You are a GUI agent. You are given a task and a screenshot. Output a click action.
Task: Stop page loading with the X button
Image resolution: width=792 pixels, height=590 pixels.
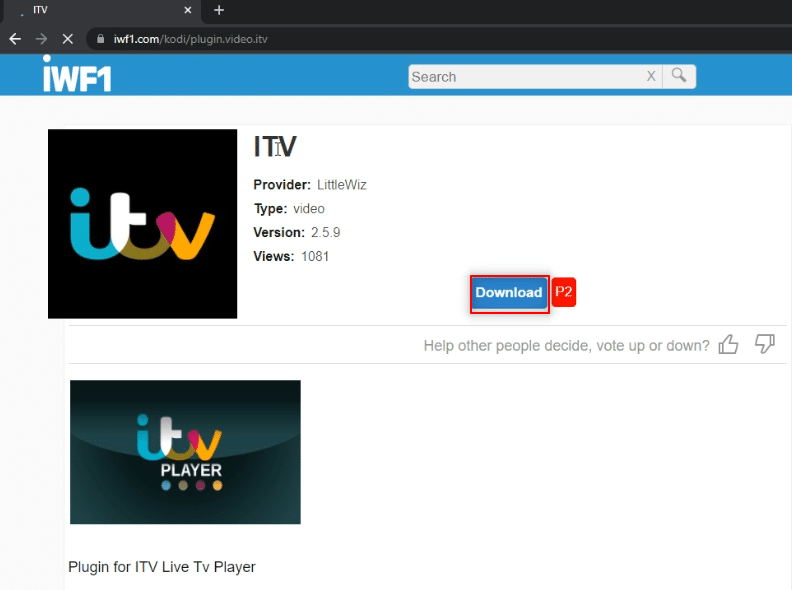pyautogui.click(x=68, y=39)
